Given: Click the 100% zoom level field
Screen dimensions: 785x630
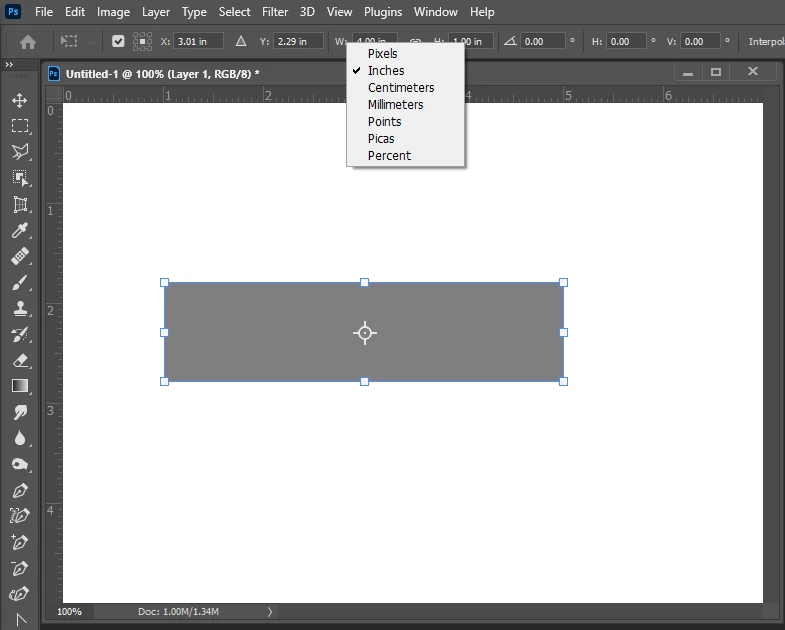Looking at the screenshot, I should (x=69, y=611).
